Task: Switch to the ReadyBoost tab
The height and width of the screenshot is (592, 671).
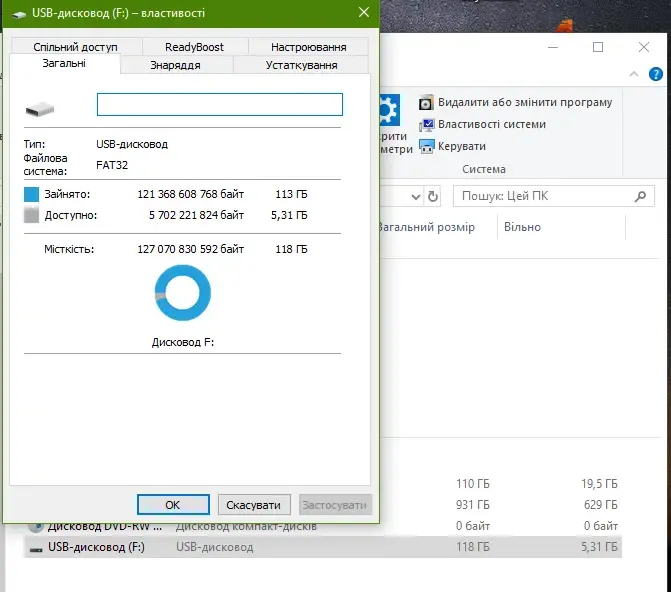Action: tap(195, 47)
